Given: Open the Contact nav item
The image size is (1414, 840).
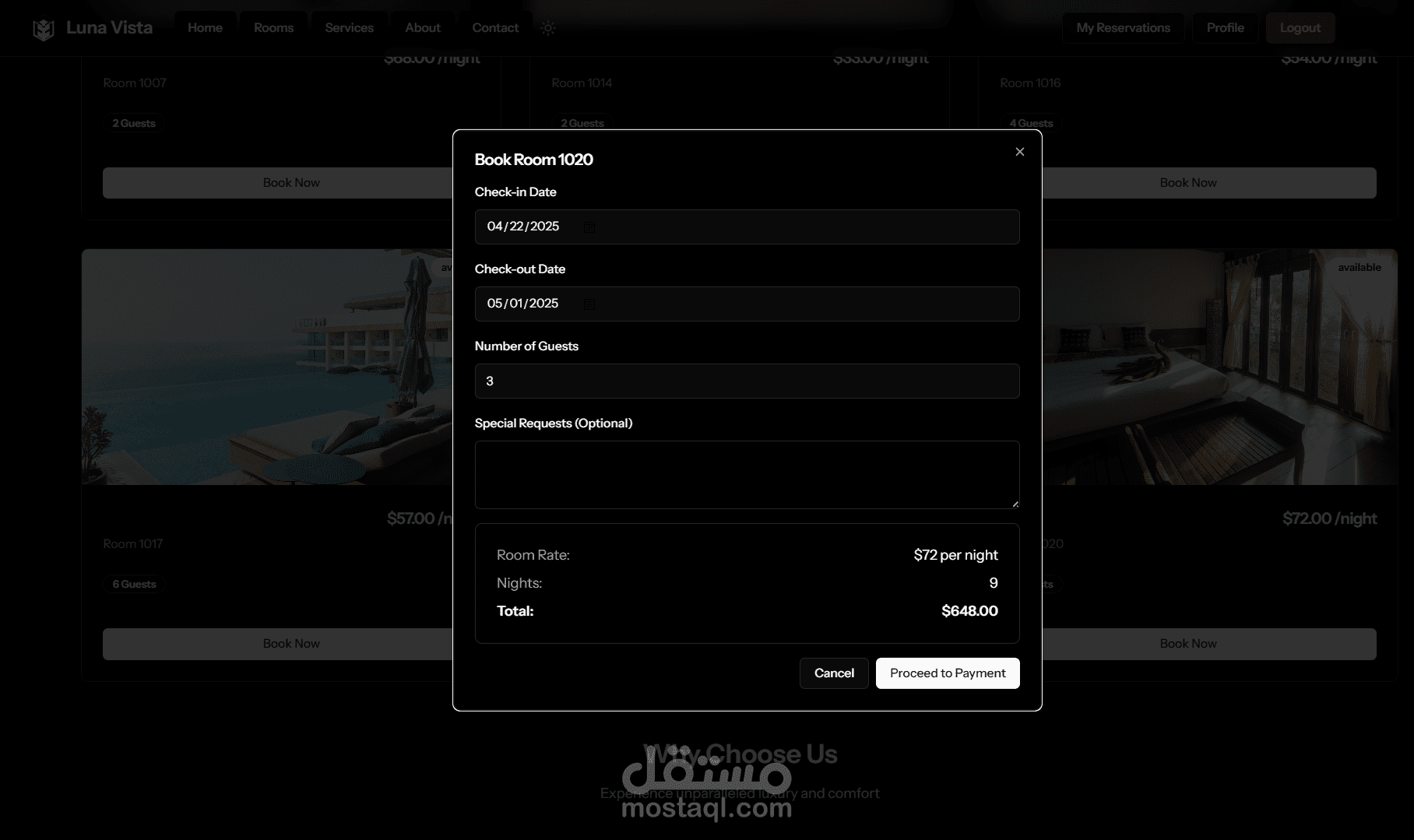Looking at the screenshot, I should (x=495, y=27).
